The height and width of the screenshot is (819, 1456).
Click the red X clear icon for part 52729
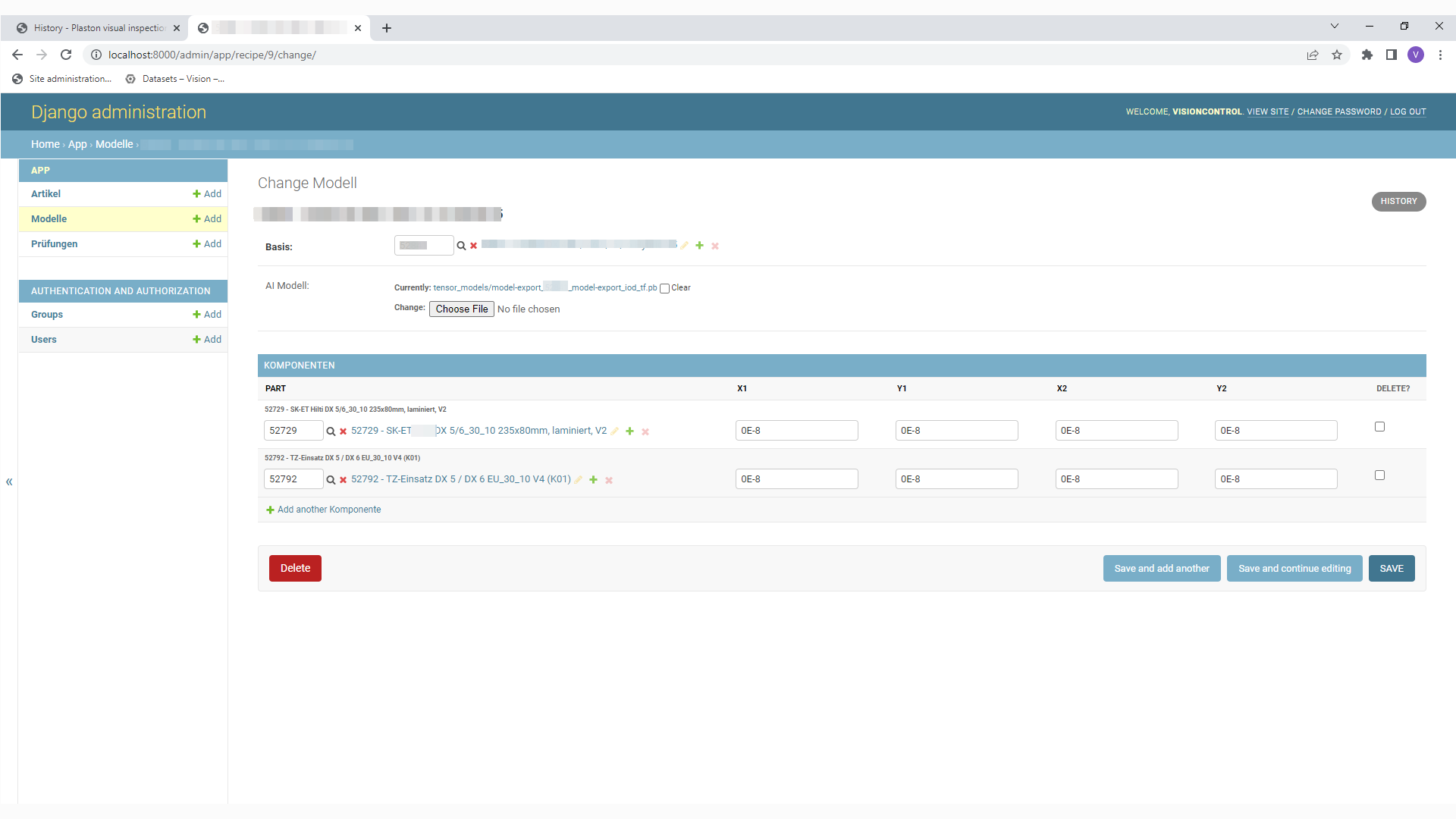point(343,431)
